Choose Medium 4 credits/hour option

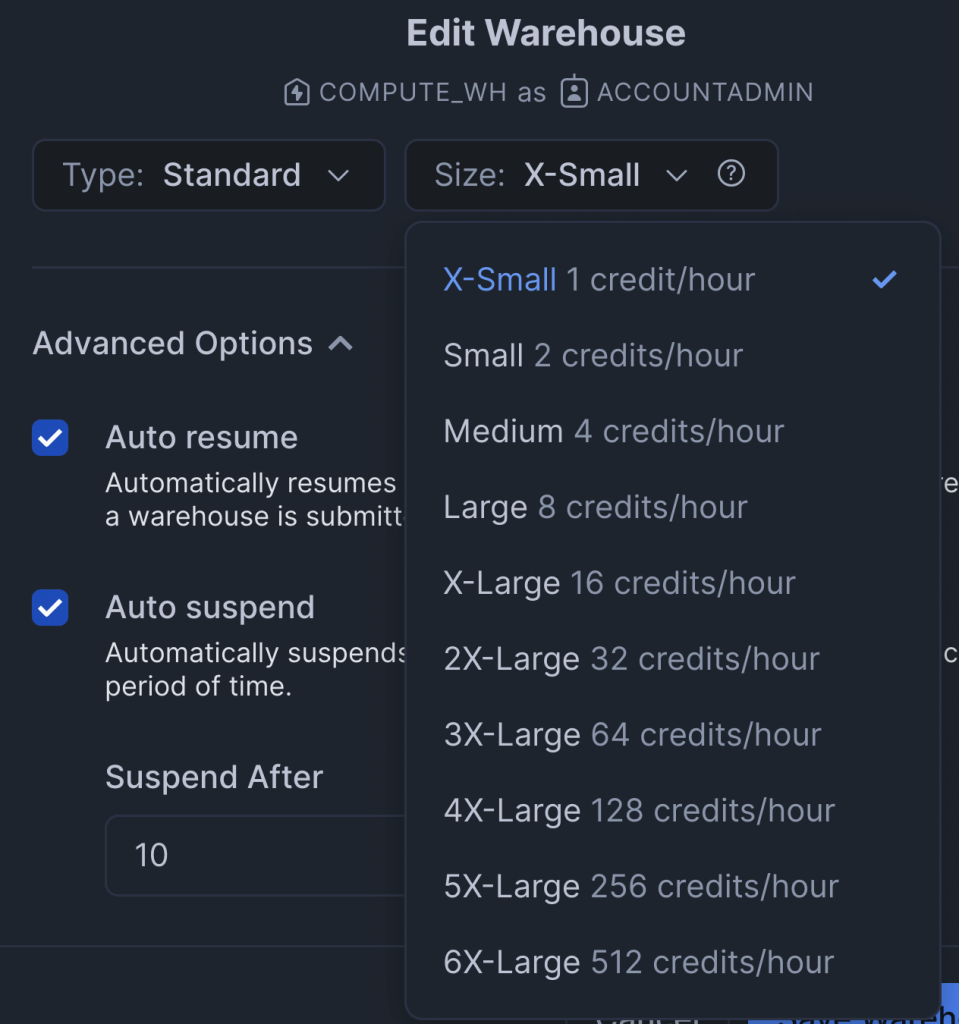(613, 432)
